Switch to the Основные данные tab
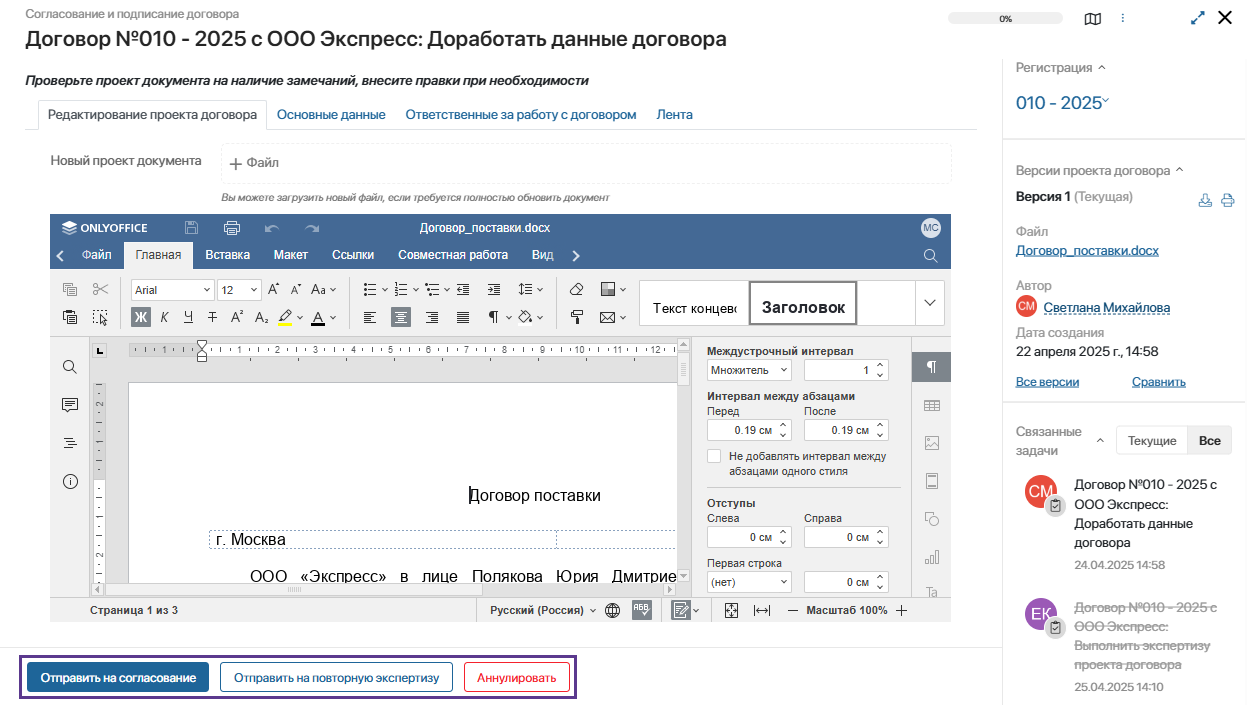Image resolution: width=1247 pixels, height=705 pixels. 331,114
